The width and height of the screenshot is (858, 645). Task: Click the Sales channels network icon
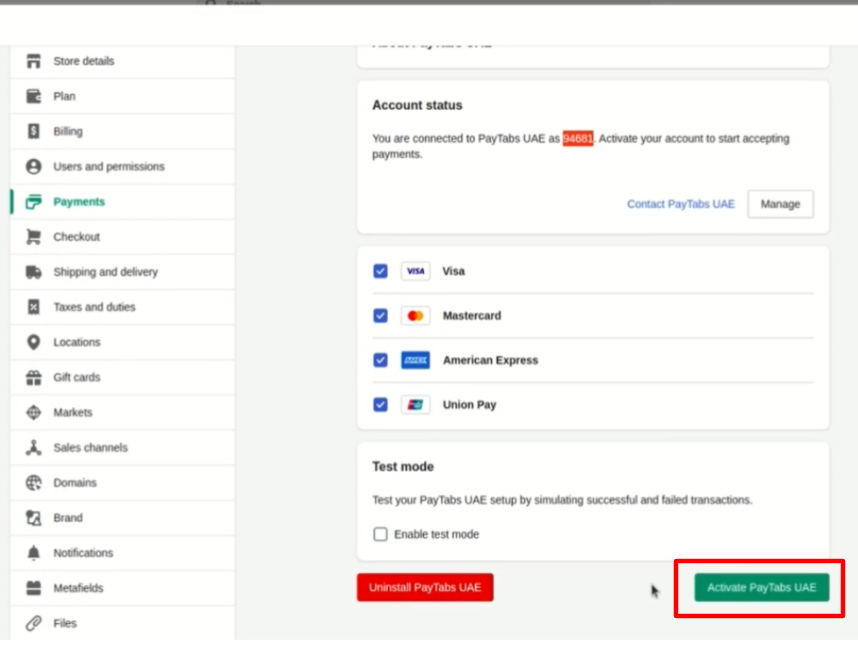tap(33, 448)
